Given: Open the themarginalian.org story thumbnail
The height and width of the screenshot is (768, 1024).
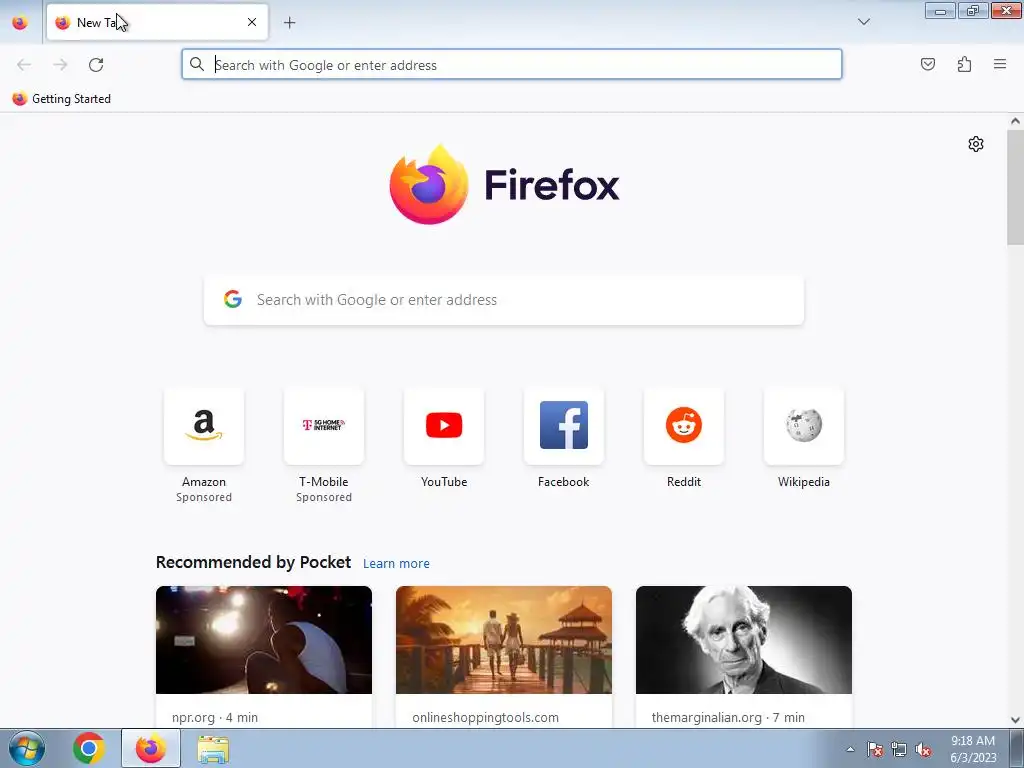Looking at the screenshot, I should 744,640.
